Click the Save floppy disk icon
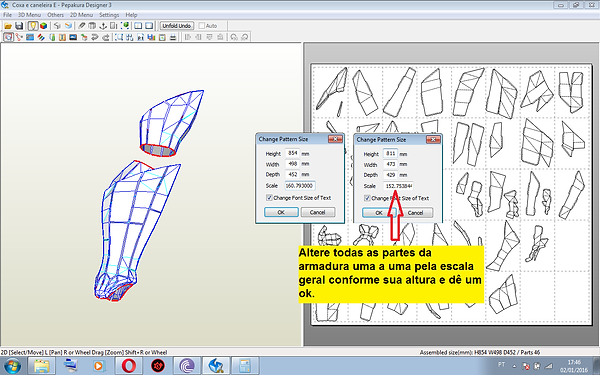 (x=19, y=26)
